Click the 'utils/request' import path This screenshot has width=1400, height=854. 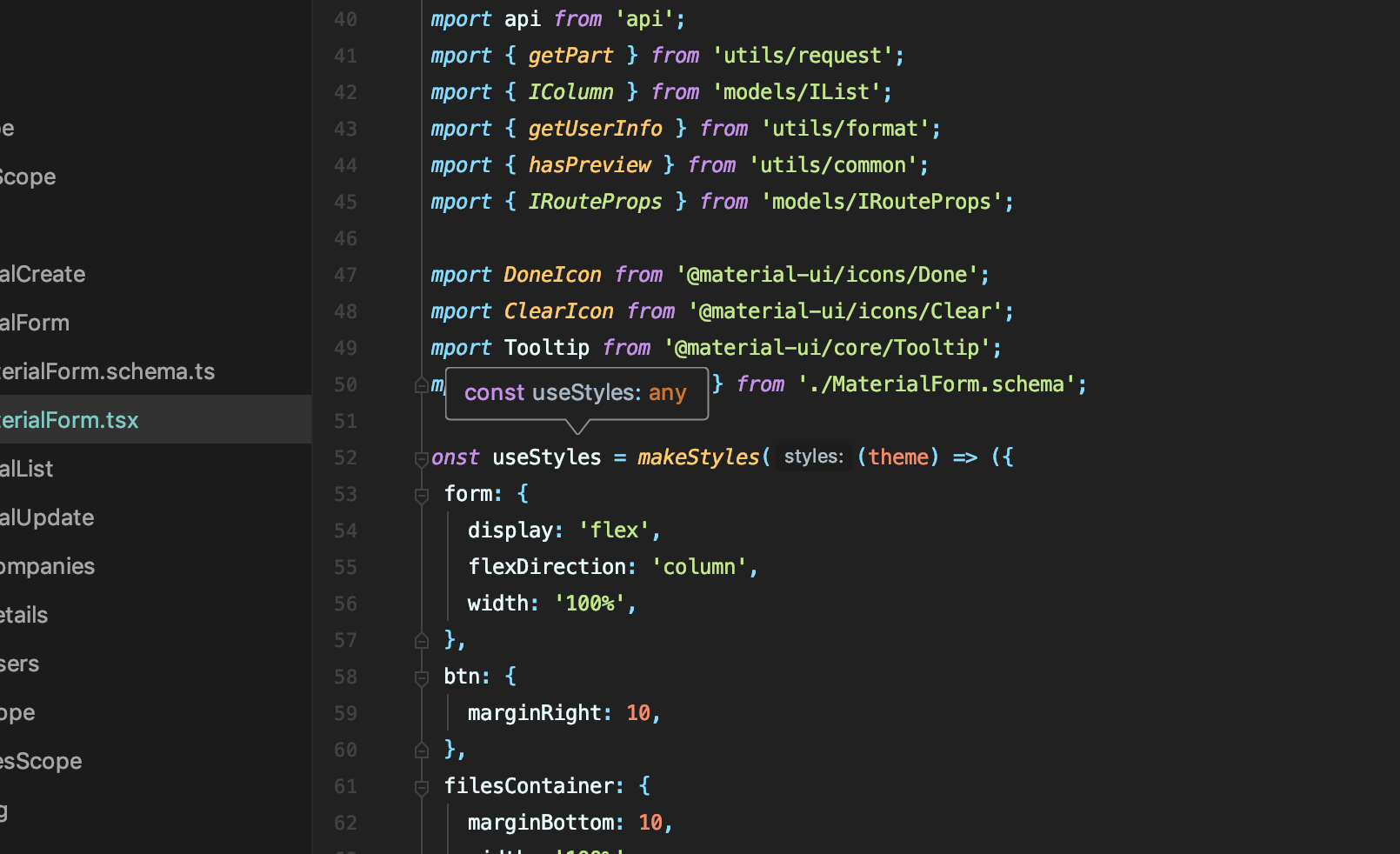click(x=803, y=56)
